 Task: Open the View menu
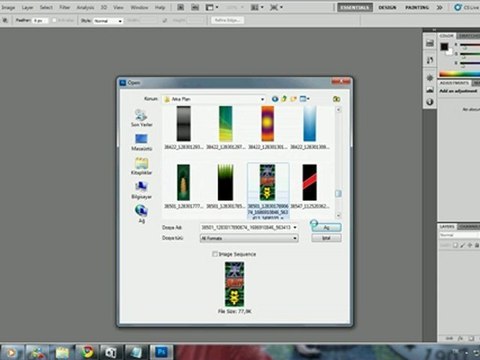click(x=118, y=7)
